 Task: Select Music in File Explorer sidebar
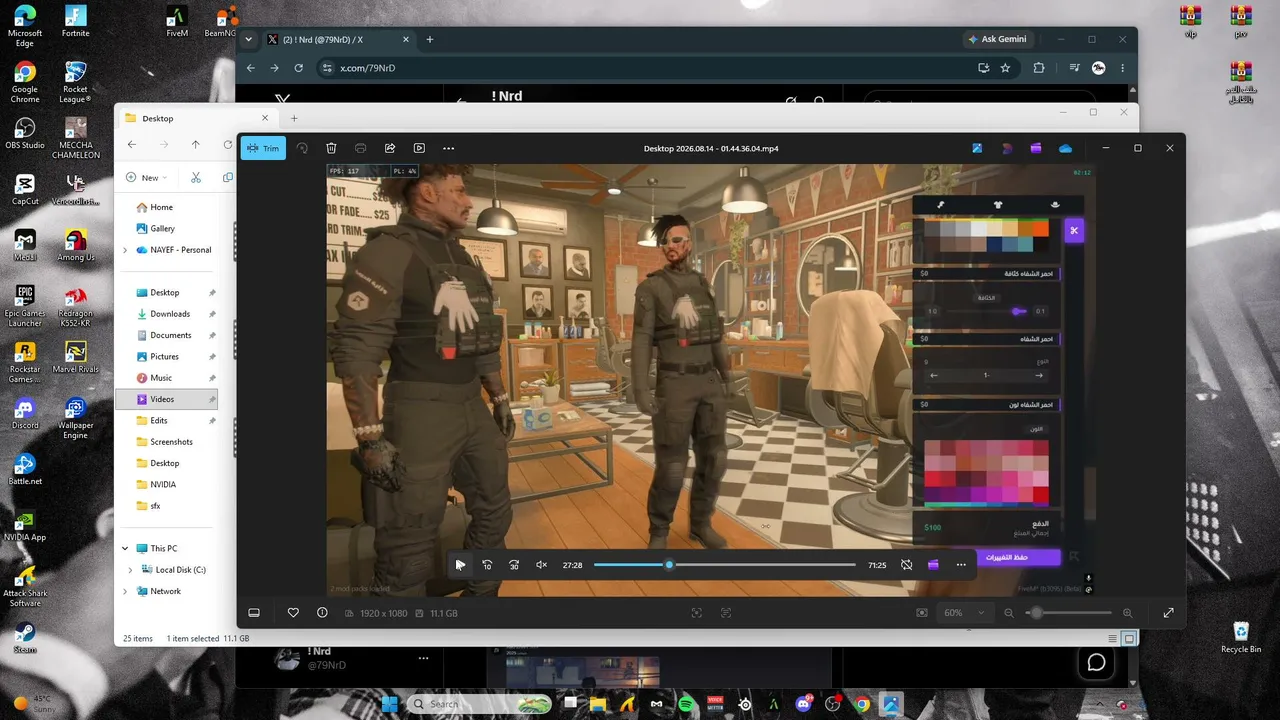pos(161,378)
